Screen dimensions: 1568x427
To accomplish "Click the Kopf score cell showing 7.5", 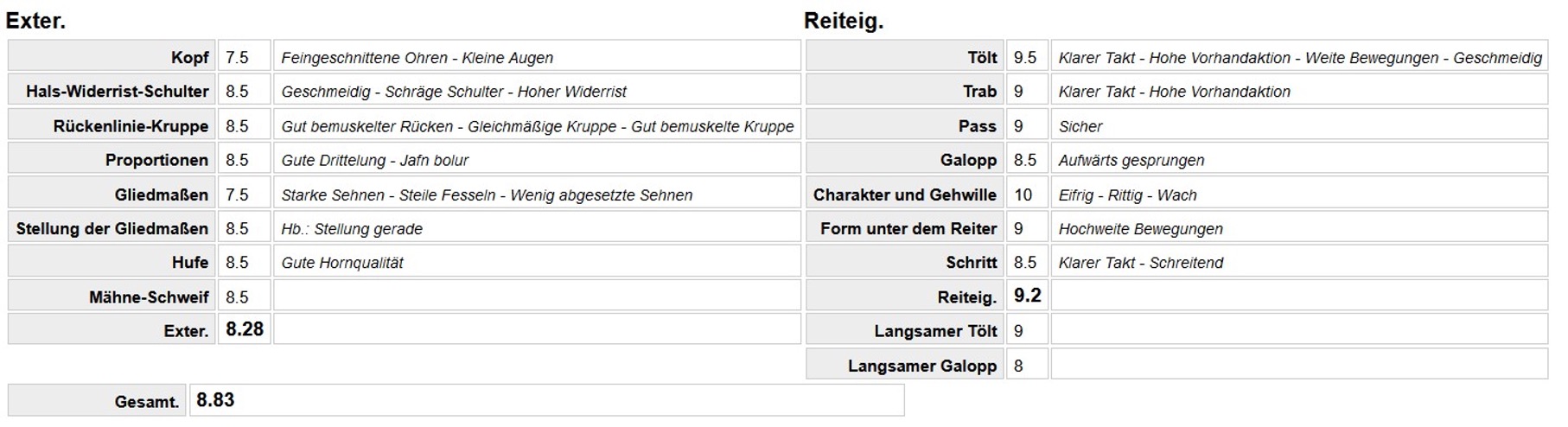I will [243, 57].
